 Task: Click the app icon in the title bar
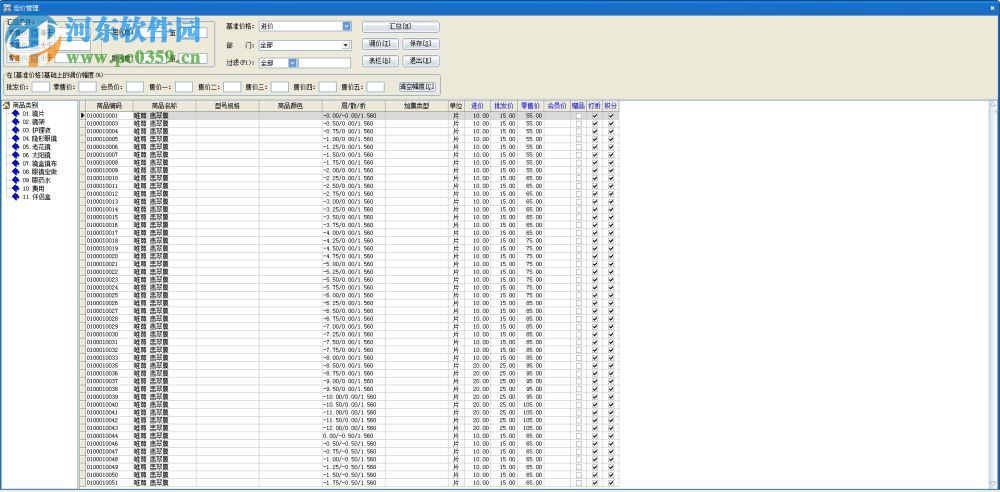coord(6,7)
